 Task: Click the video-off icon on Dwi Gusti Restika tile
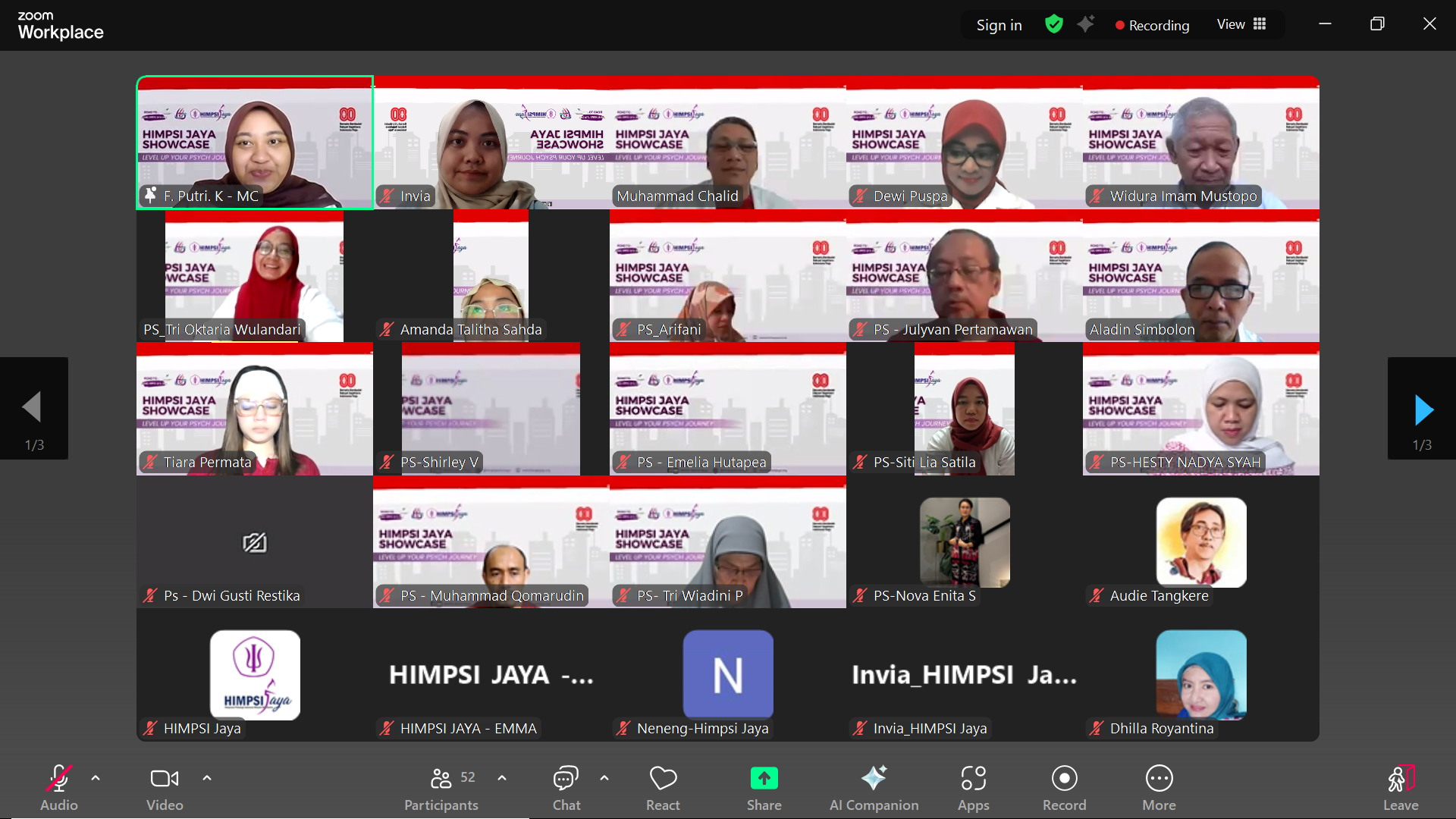pyautogui.click(x=255, y=542)
